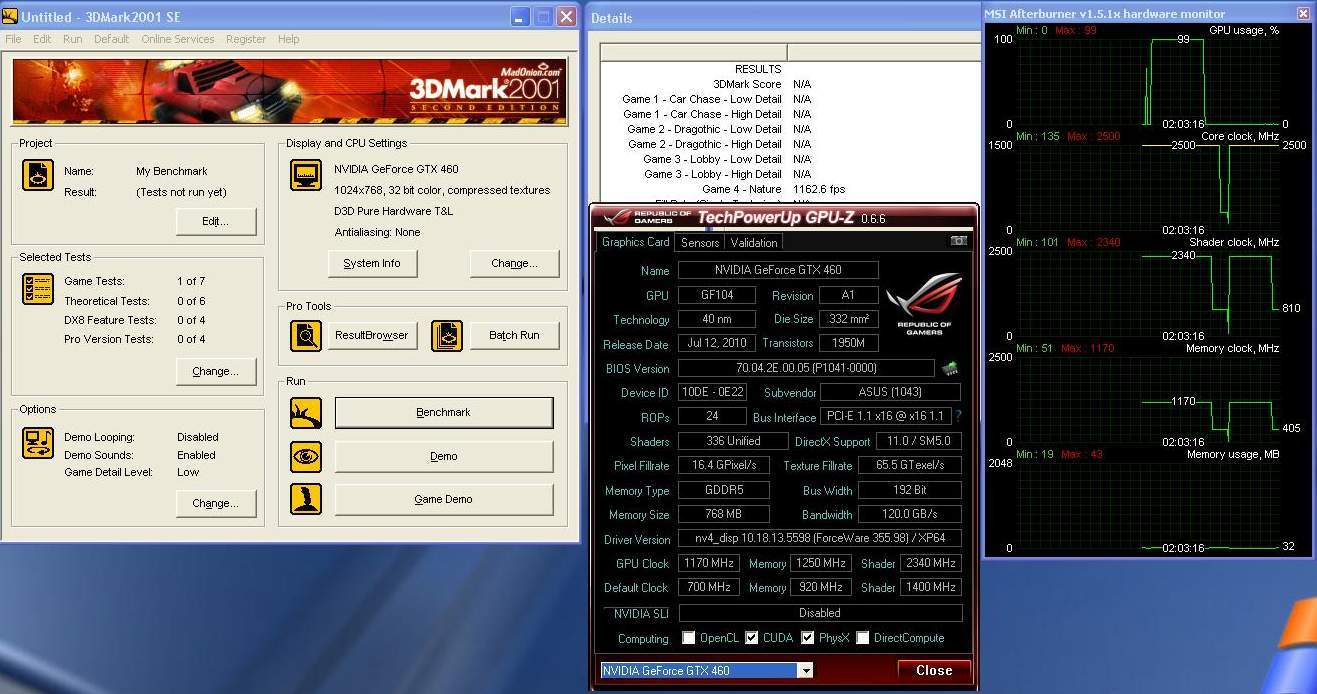This screenshot has width=1317, height=694.
Task: Click the Display and CPU monitor icon
Action: point(306,175)
